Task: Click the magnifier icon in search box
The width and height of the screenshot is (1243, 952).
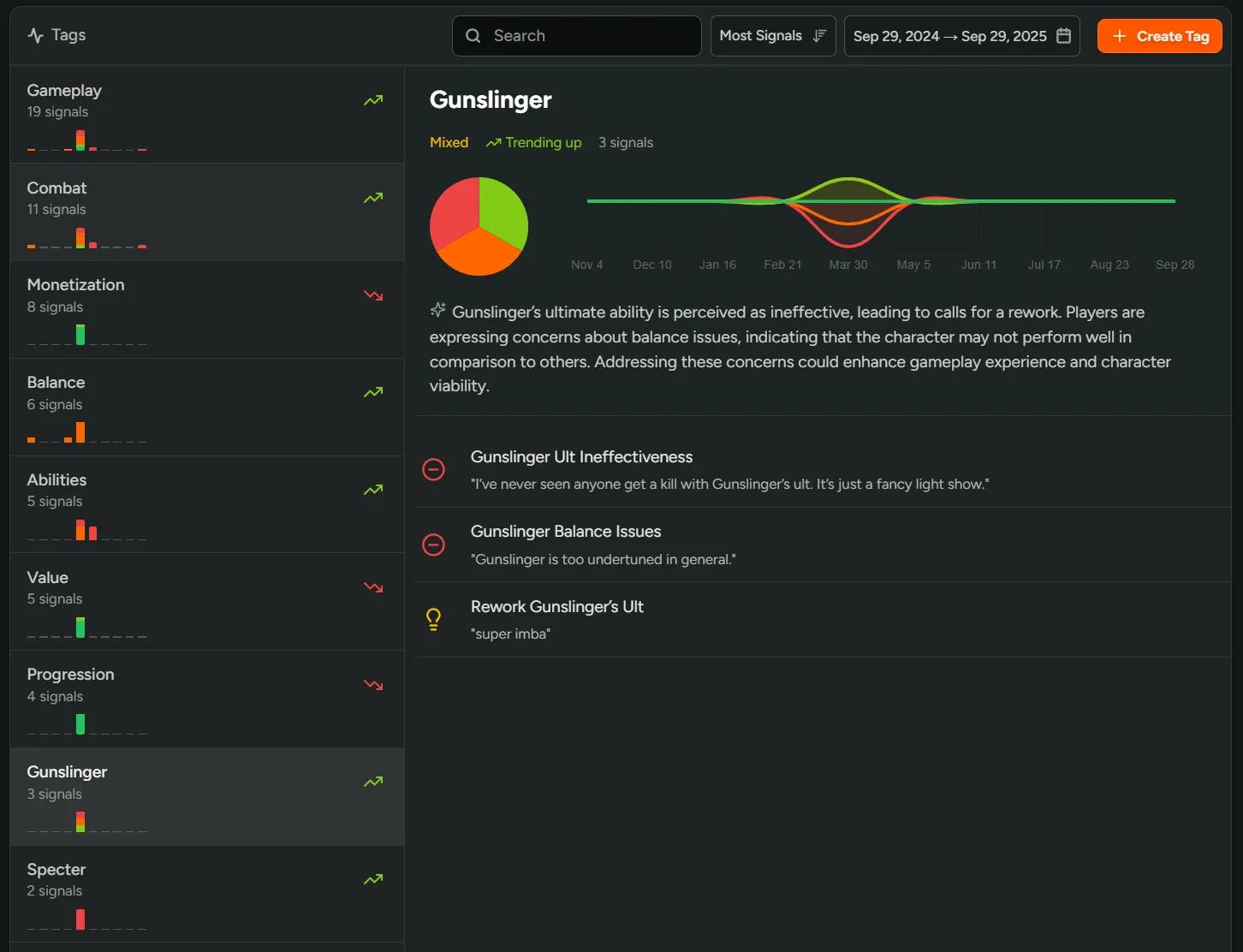Action: 473,36
